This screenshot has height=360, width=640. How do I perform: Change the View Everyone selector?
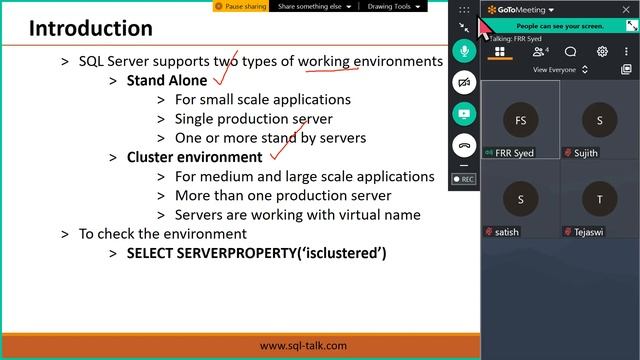click(x=560, y=70)
